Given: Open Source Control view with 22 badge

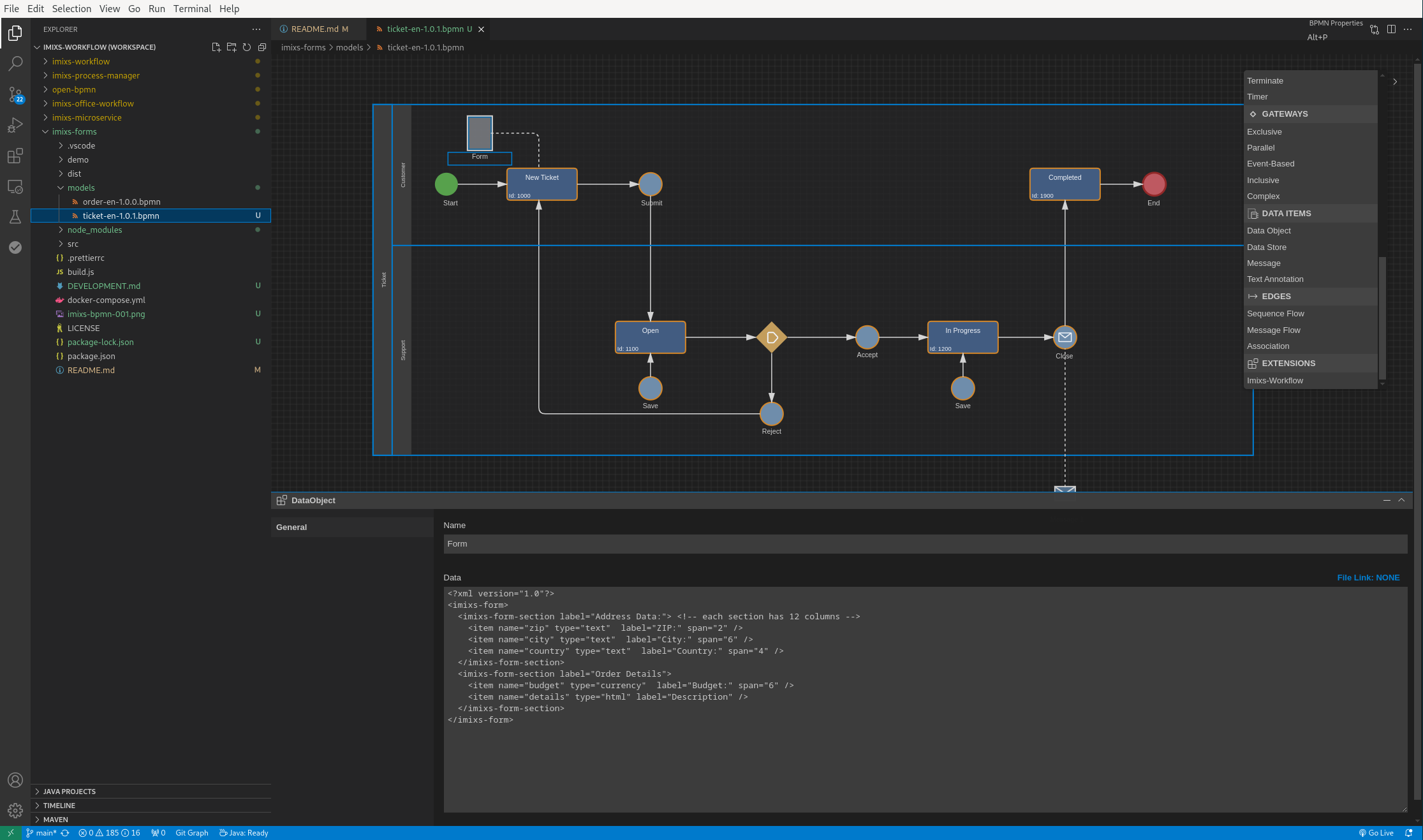Looking at the screenshot, I should [x=15, y=94].
